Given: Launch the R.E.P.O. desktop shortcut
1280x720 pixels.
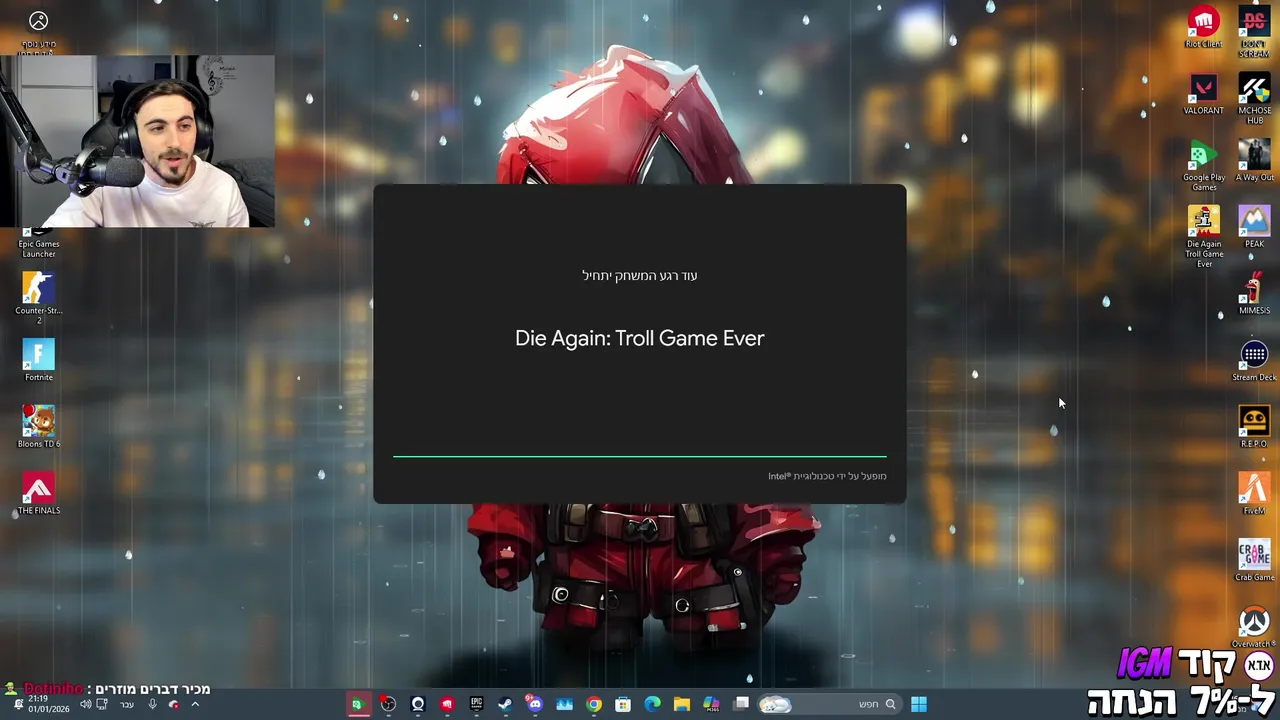Looking at the screenshot, I should tap(1254, 427).
